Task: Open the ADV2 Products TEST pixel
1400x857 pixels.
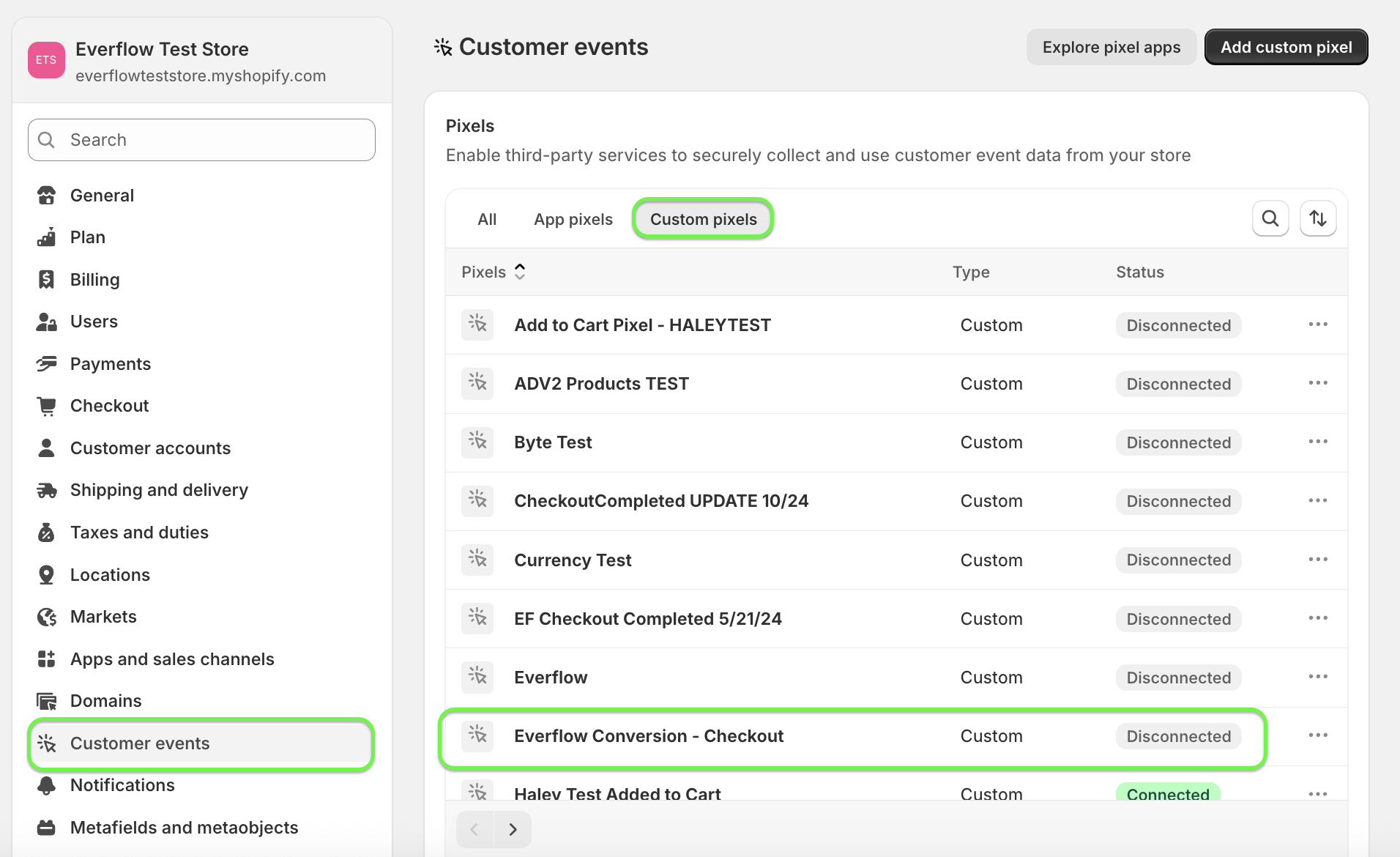Action: coord(601,384)
